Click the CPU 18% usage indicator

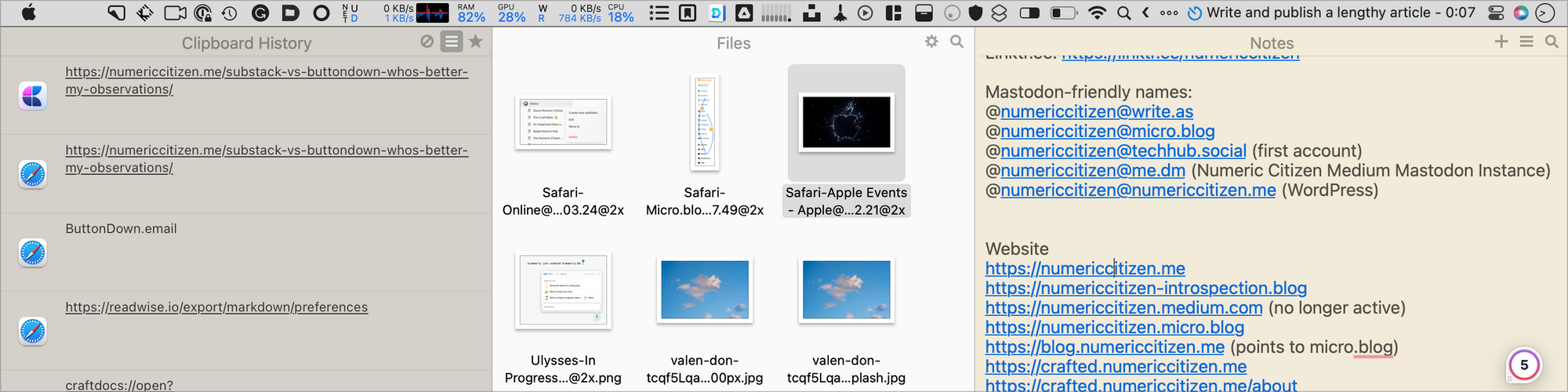[x=621, y=13]
